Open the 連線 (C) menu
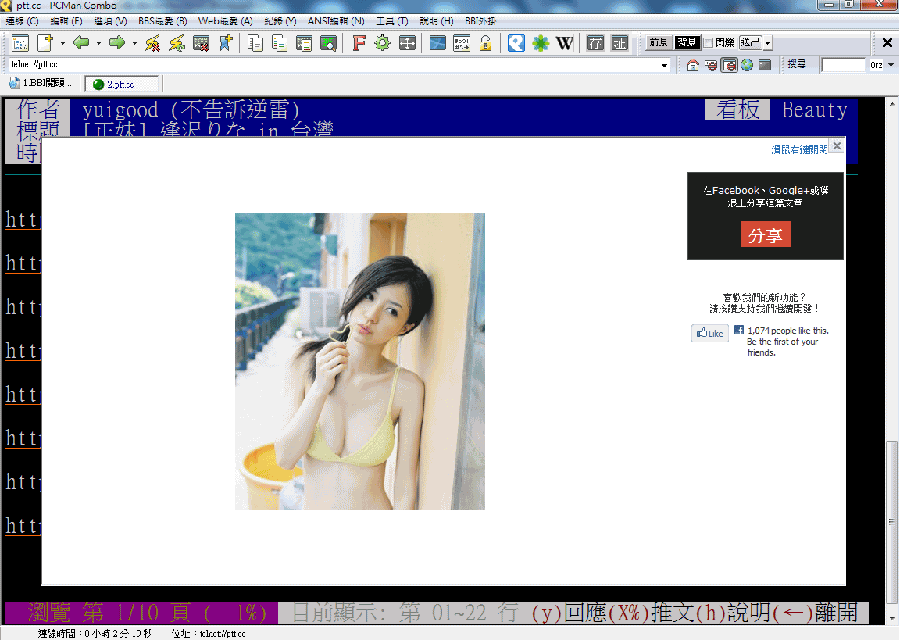 22,21
